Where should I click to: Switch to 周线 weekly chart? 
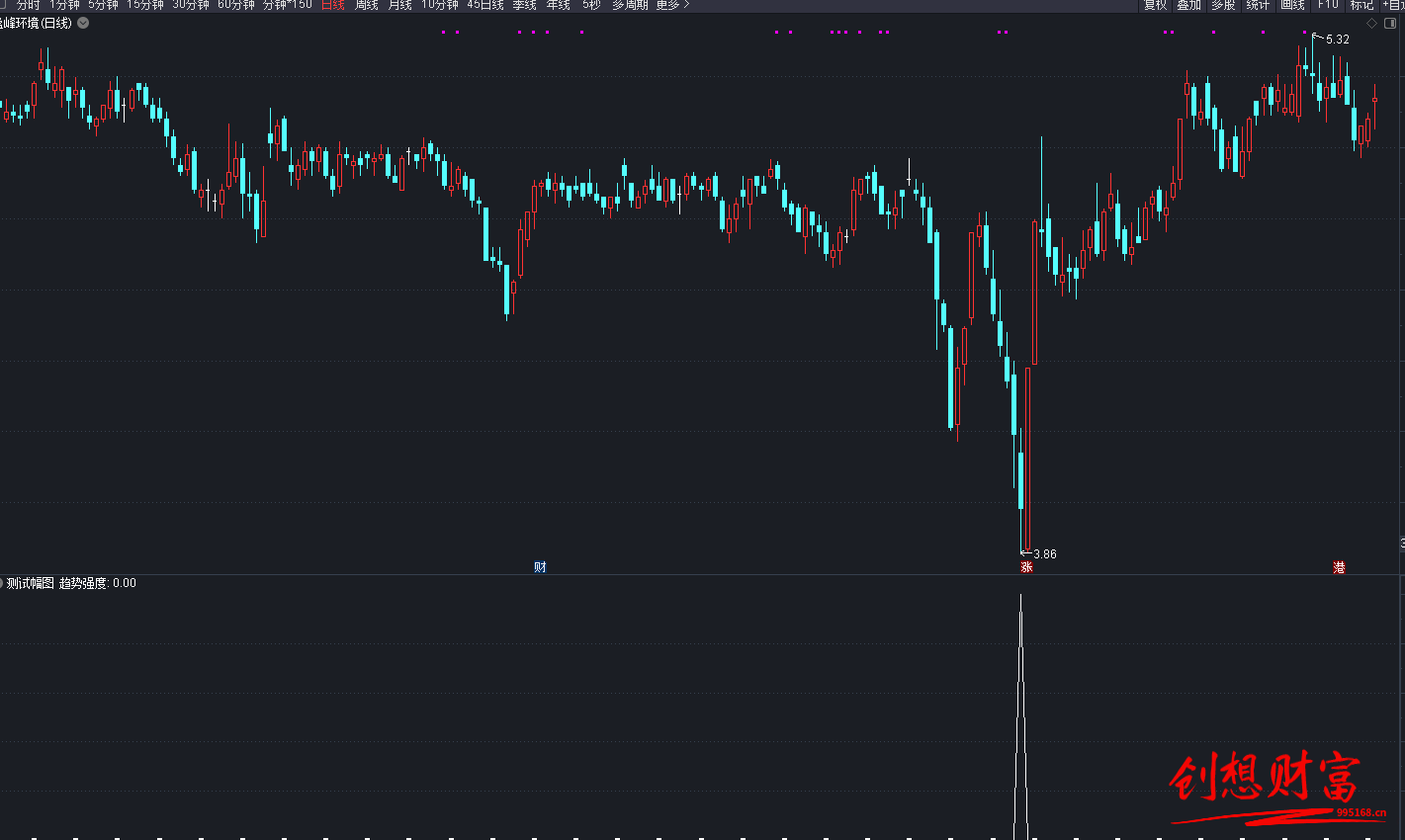367,5
